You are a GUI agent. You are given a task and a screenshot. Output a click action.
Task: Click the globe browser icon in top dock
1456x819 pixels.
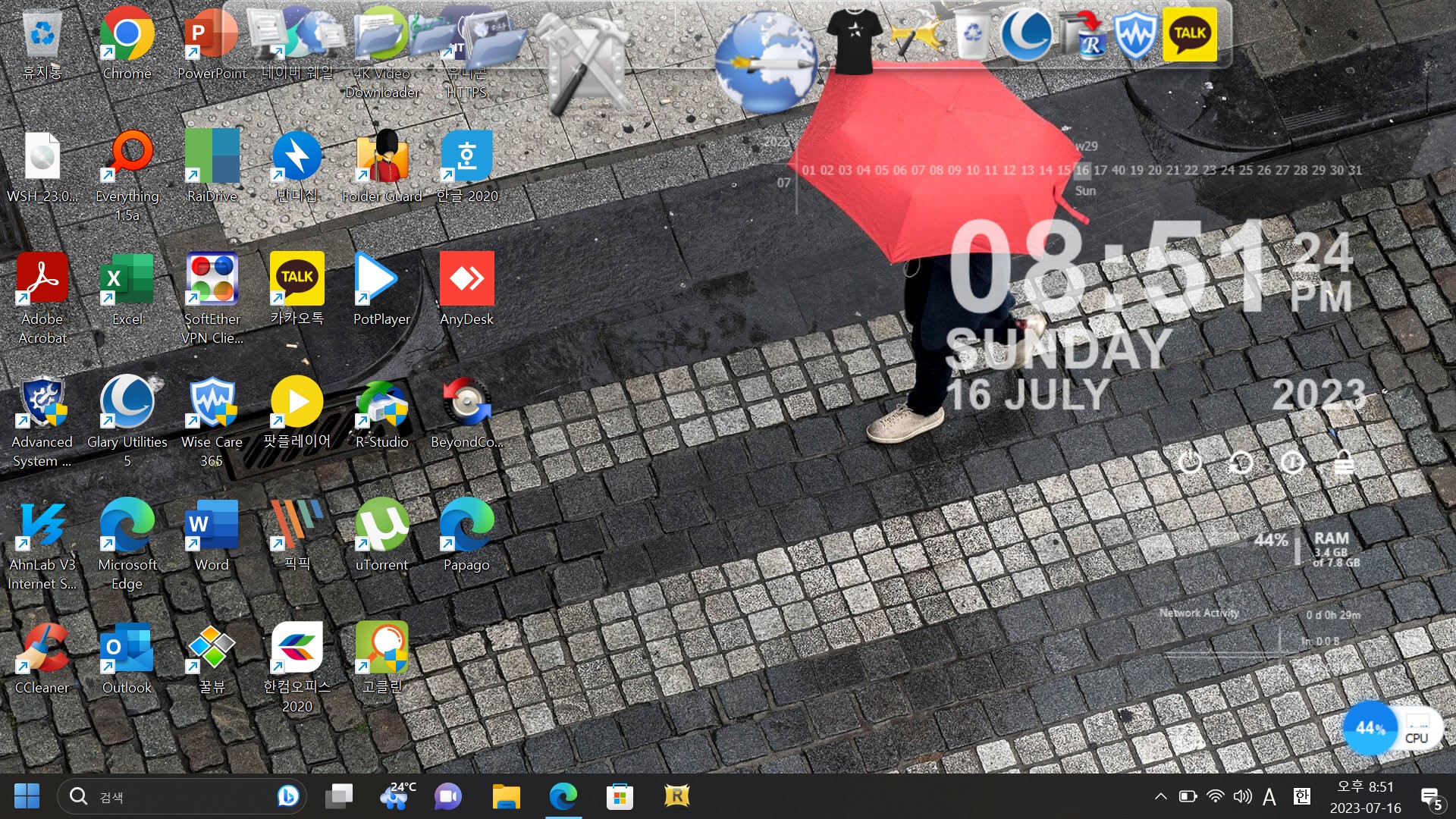point(766,62)
